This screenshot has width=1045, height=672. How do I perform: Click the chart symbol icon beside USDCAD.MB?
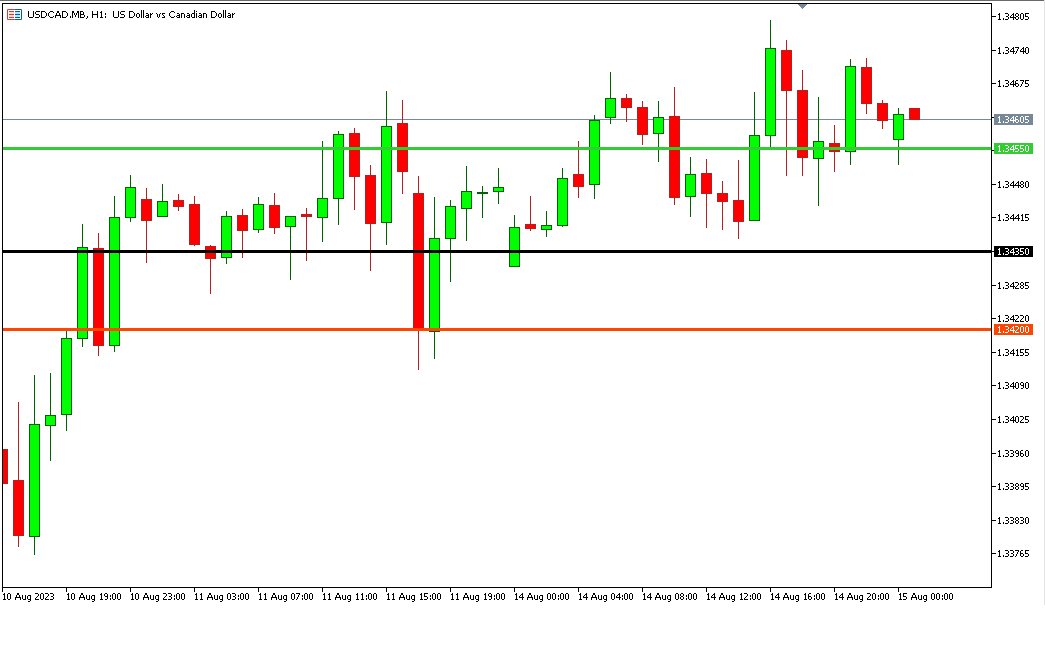point(14,15)
